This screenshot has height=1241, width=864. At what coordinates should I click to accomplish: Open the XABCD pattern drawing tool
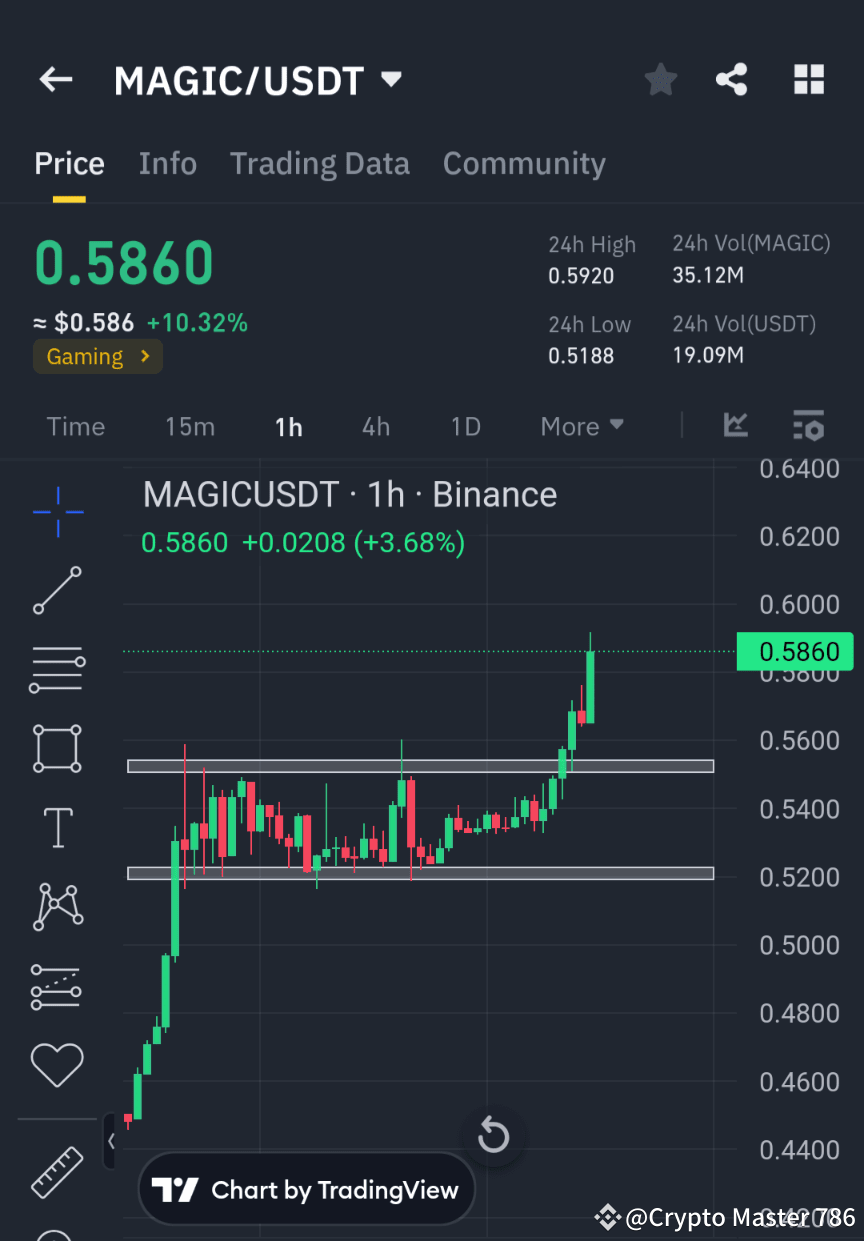(x=57, y=907)
